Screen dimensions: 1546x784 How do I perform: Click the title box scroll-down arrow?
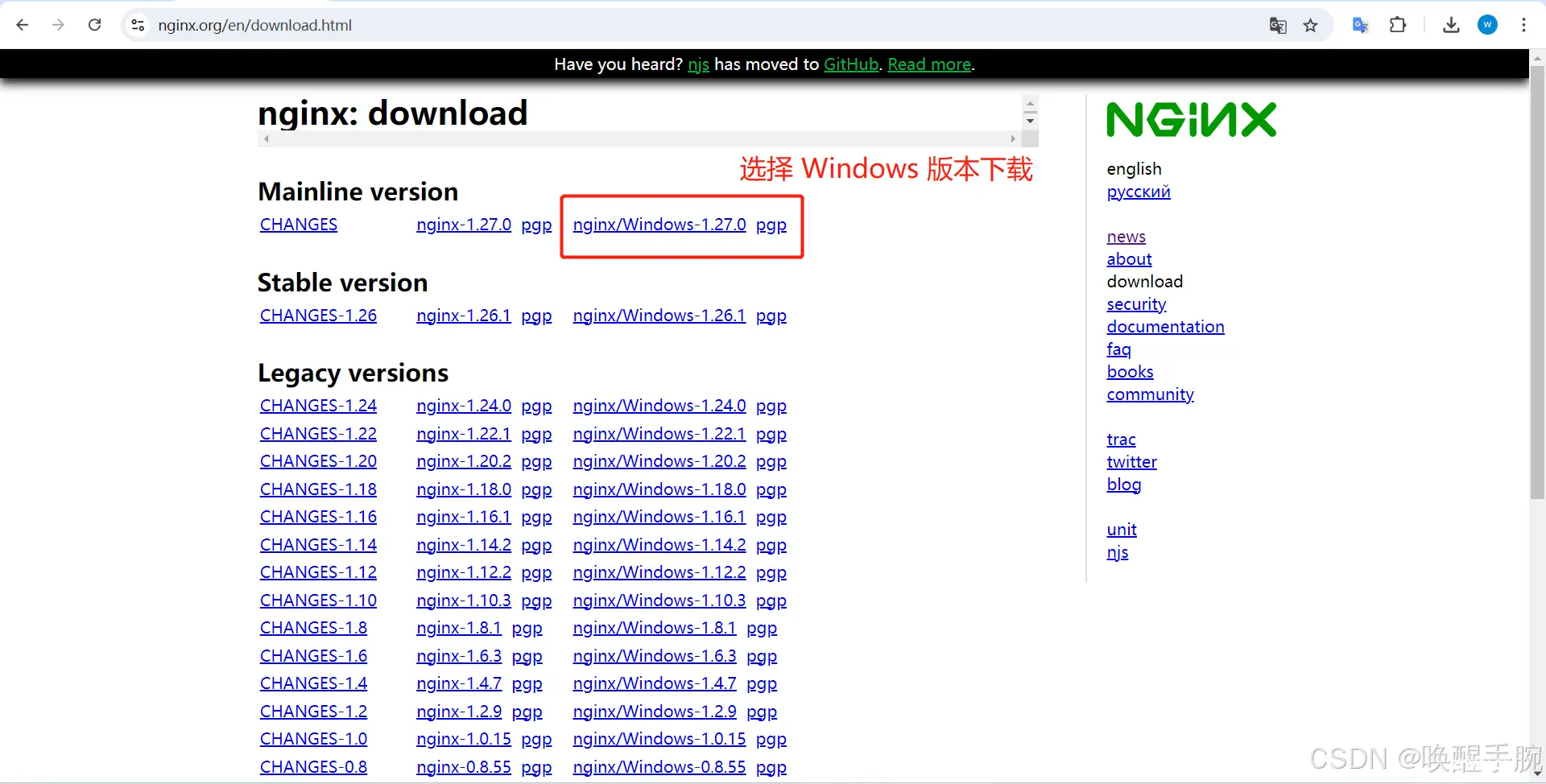(1030, 121)
